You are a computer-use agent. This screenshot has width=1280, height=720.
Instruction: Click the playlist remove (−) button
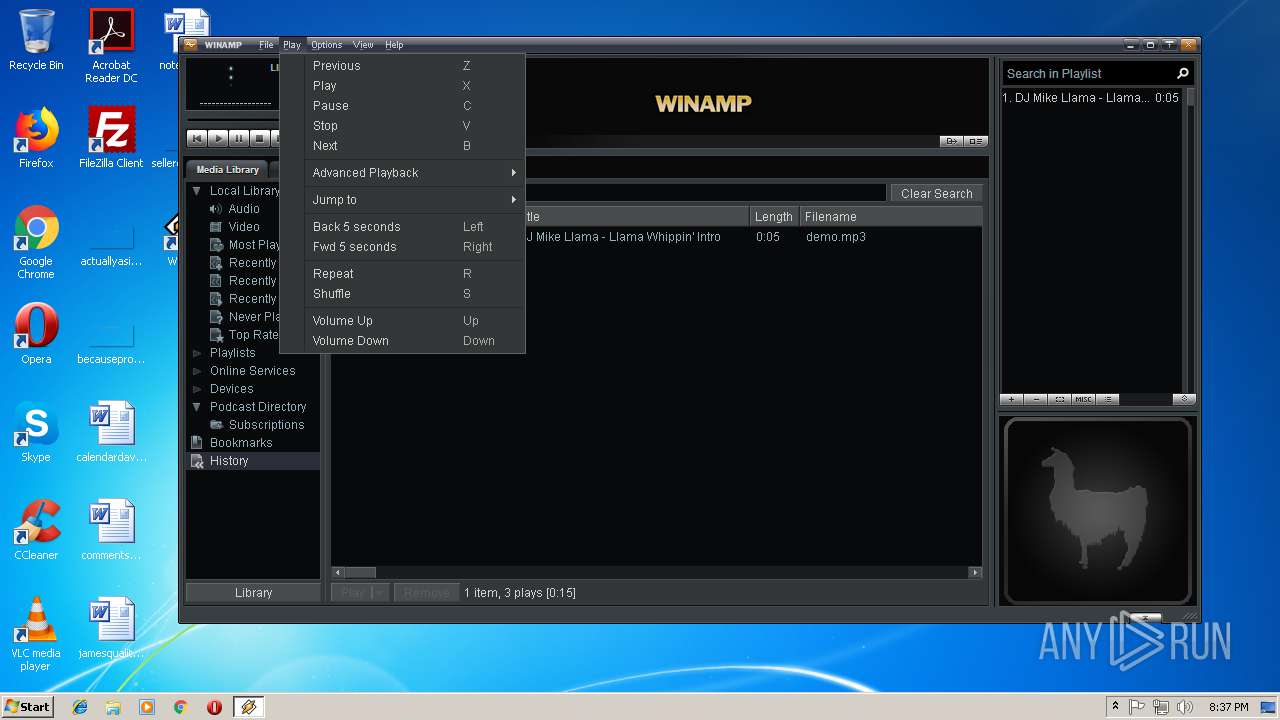point(1035,399)
